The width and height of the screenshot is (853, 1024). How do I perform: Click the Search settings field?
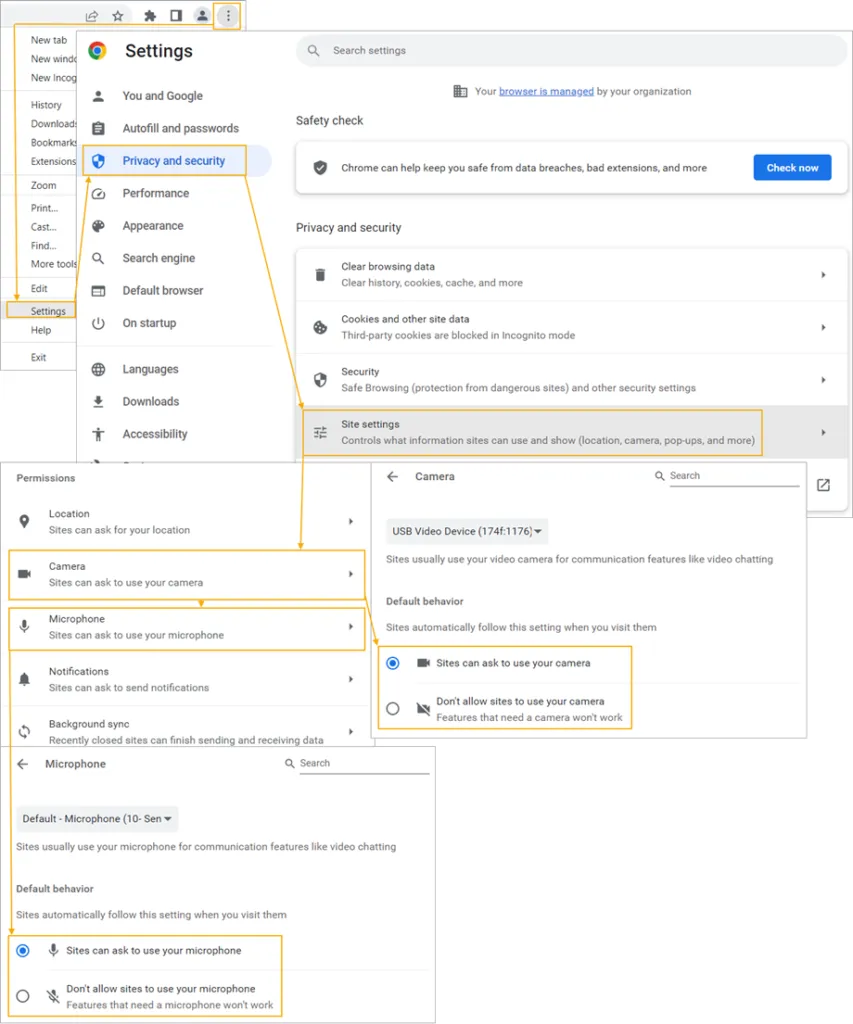point(571,50)
